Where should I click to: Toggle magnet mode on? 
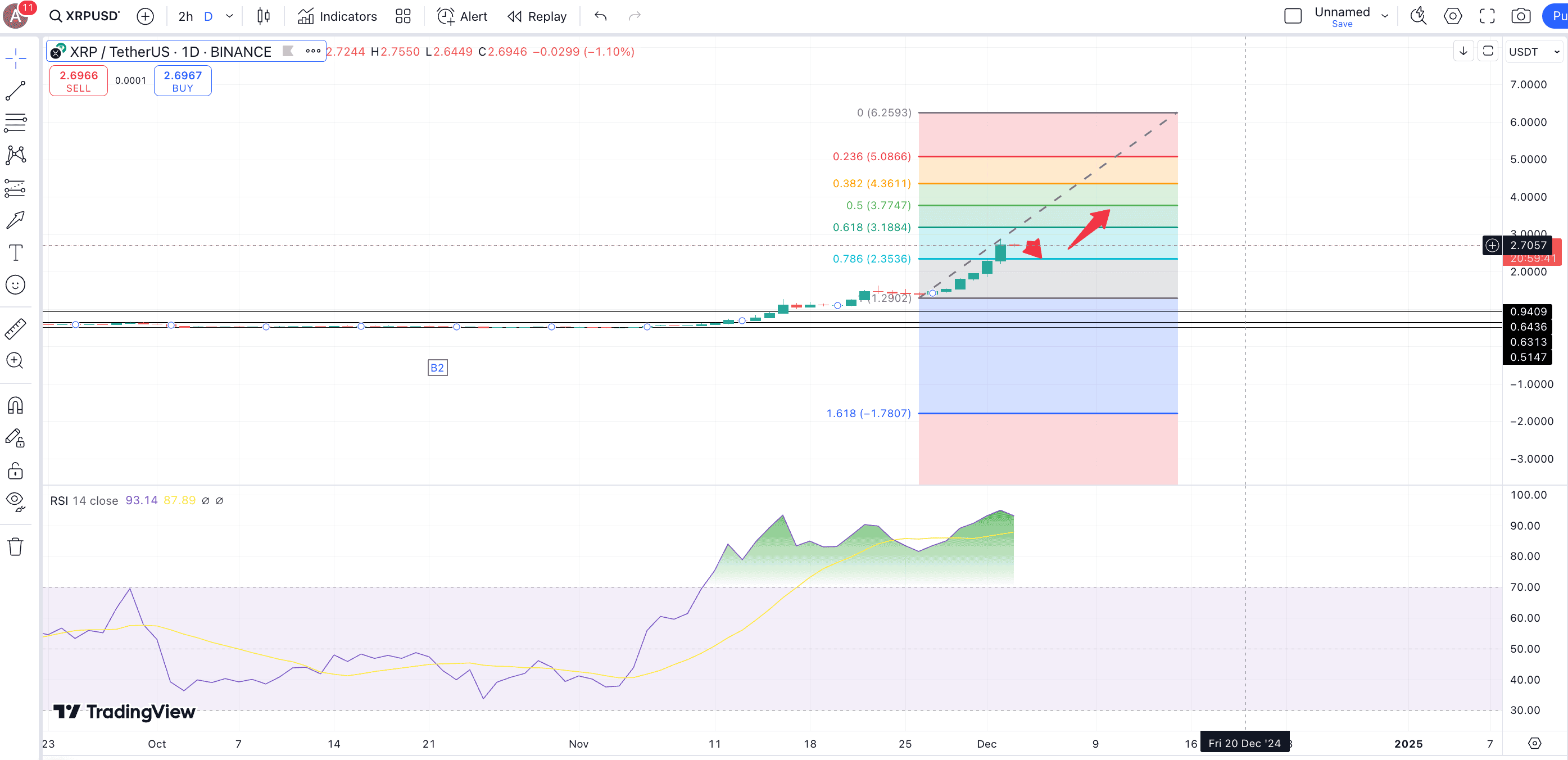(x=15, y=406)
